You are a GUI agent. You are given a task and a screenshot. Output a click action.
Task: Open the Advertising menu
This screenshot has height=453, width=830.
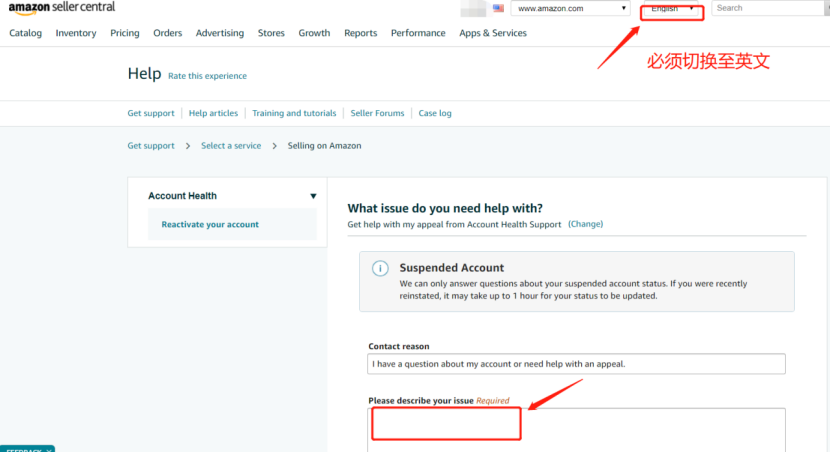220,33
